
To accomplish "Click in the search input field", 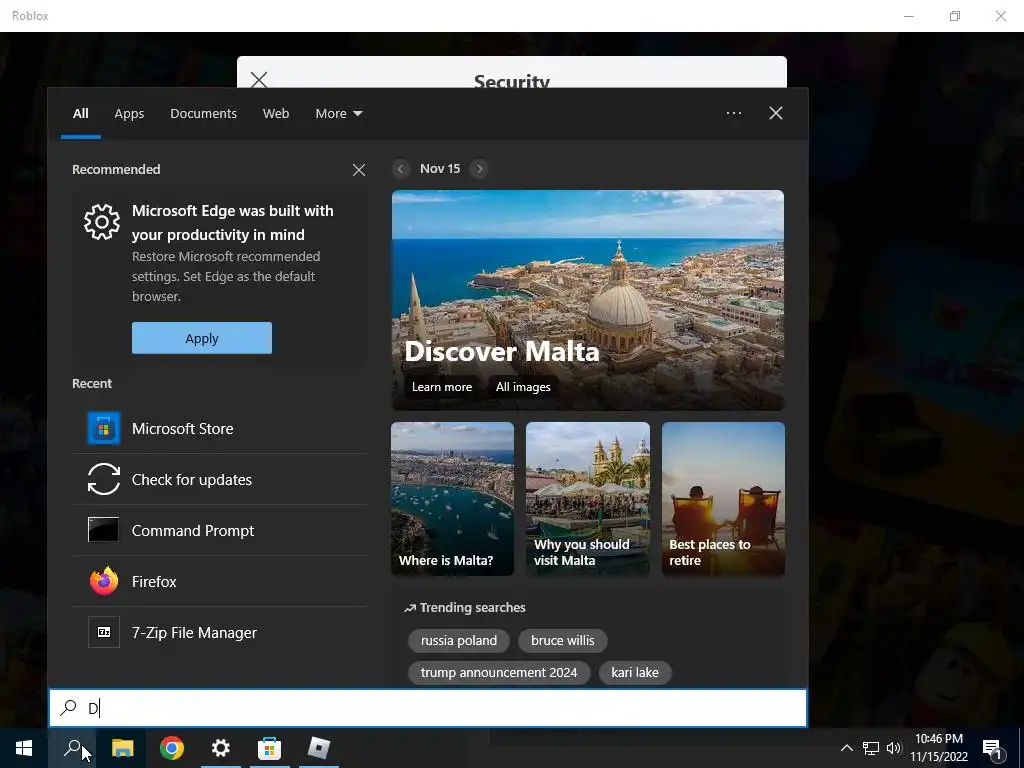I will (x=428, y=708).
